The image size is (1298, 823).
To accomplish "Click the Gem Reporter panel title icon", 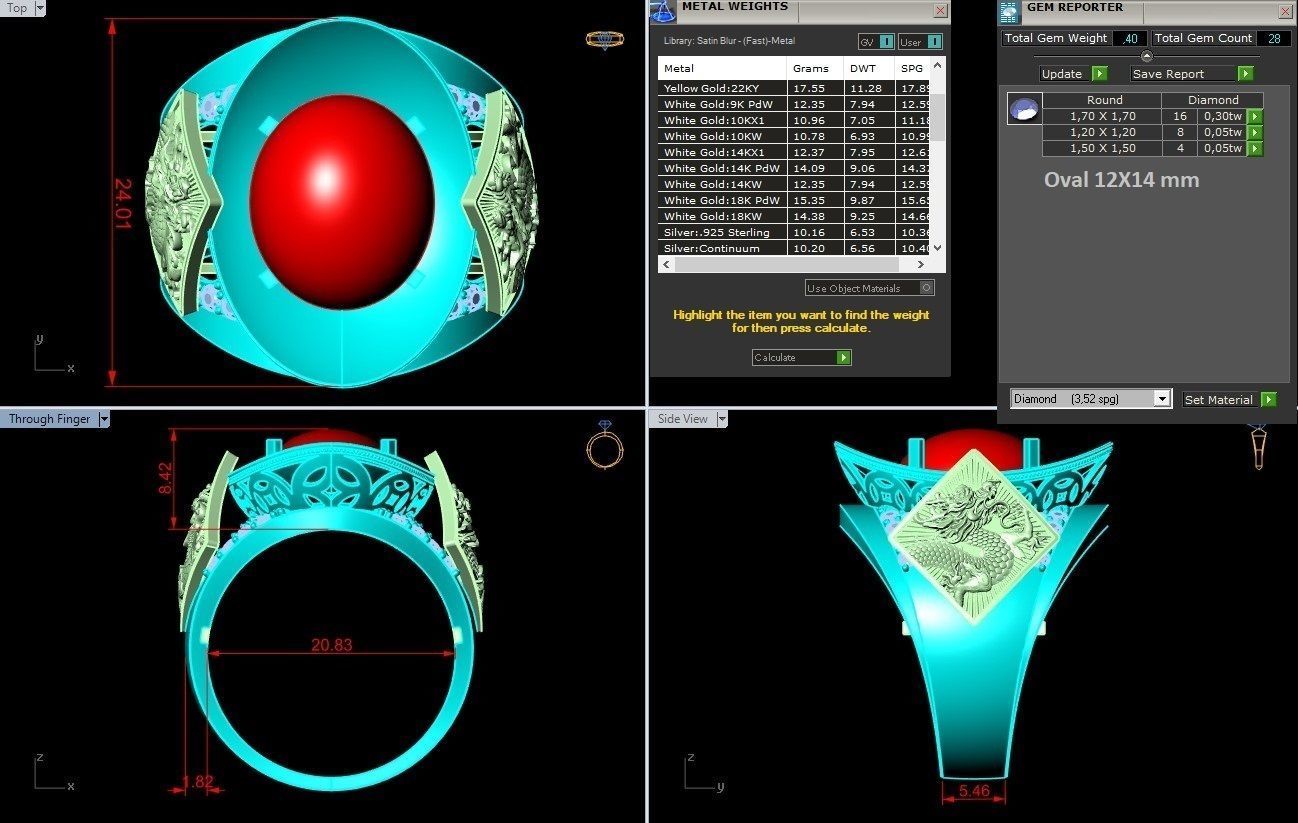I will (x=1009, y=11).
